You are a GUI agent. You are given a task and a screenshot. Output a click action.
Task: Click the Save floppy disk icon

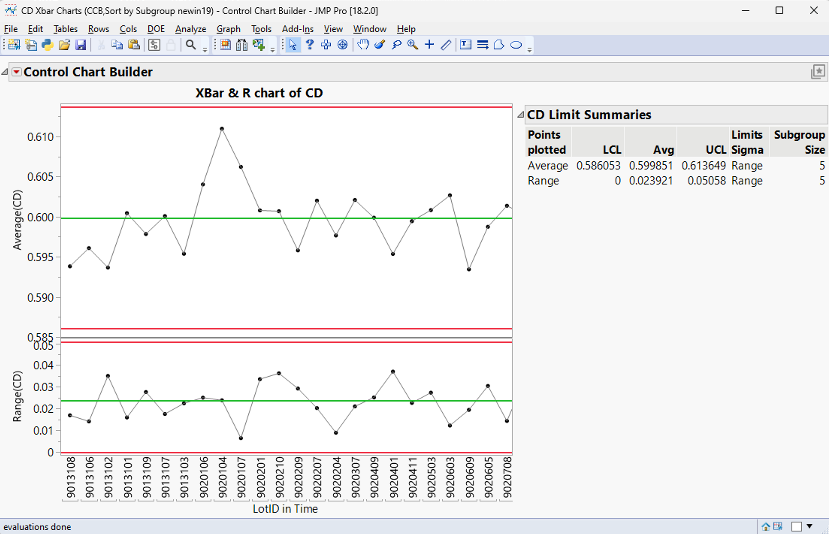pos(80,45)
